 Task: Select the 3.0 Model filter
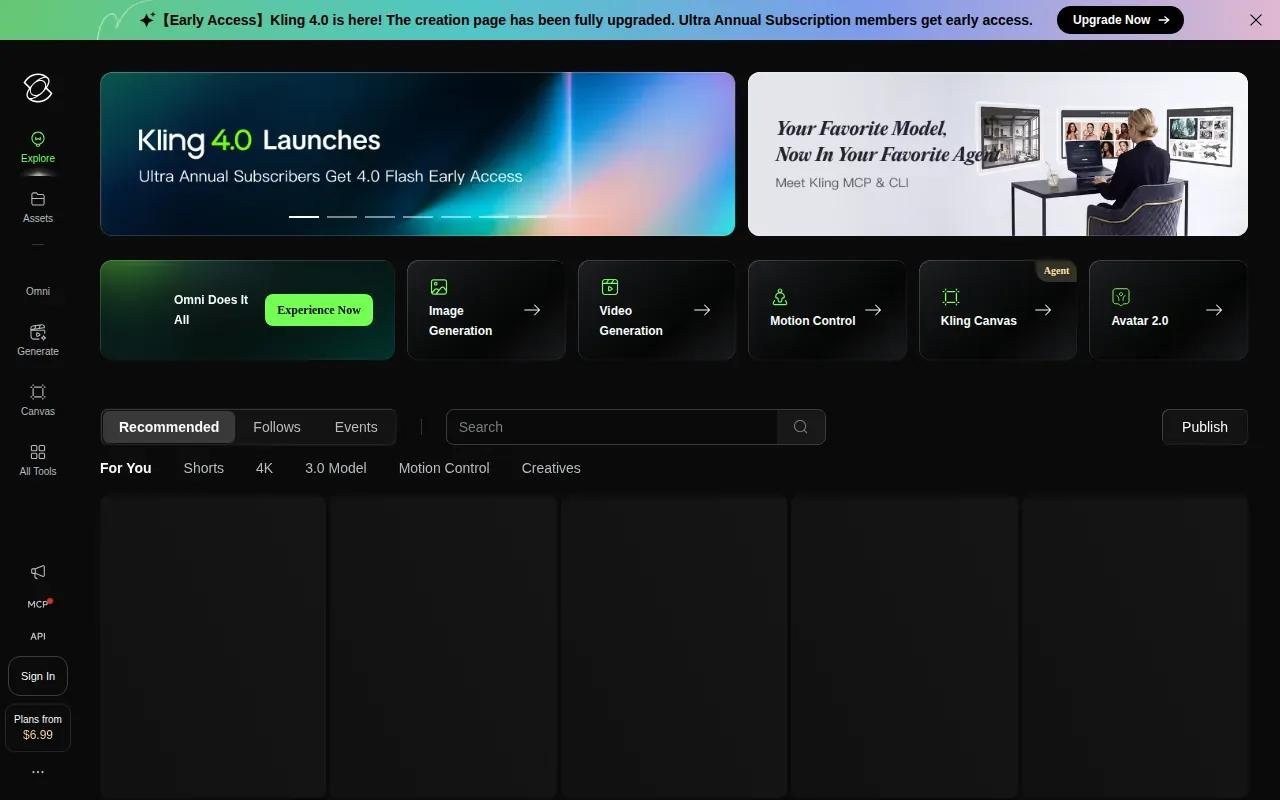(x=336, y=468)
